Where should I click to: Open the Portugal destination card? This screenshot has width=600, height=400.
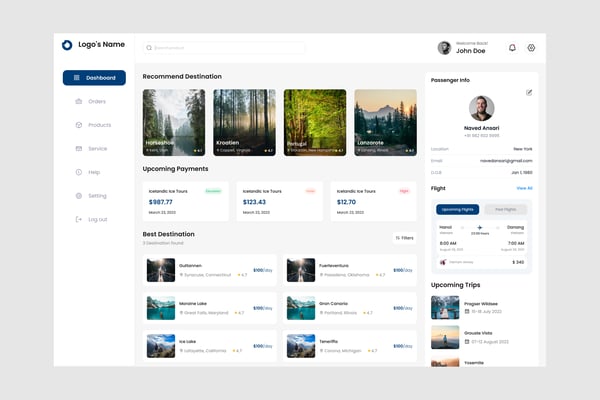[315, 122]
